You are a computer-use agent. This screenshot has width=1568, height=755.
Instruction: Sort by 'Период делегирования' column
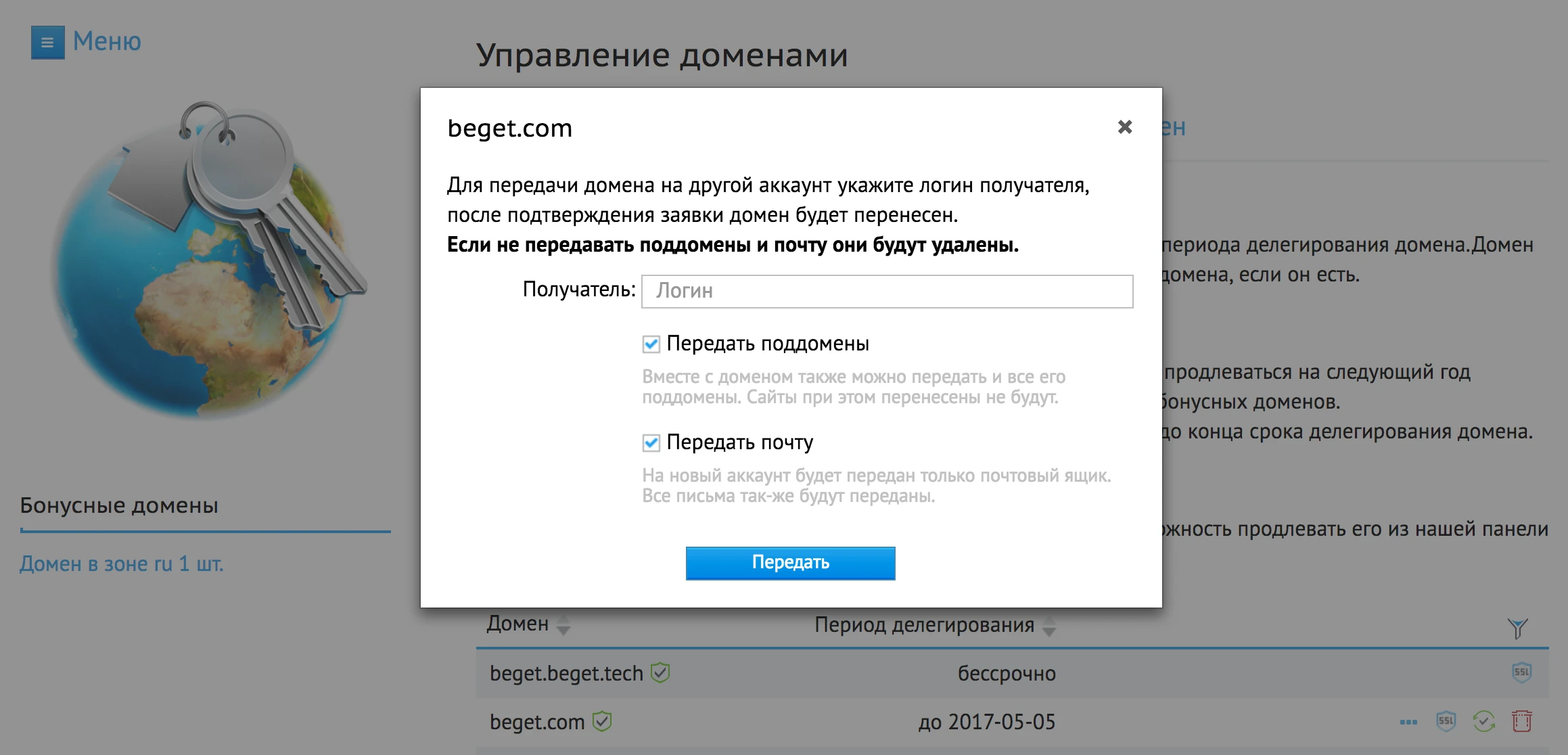click(x=1048, y=627)
